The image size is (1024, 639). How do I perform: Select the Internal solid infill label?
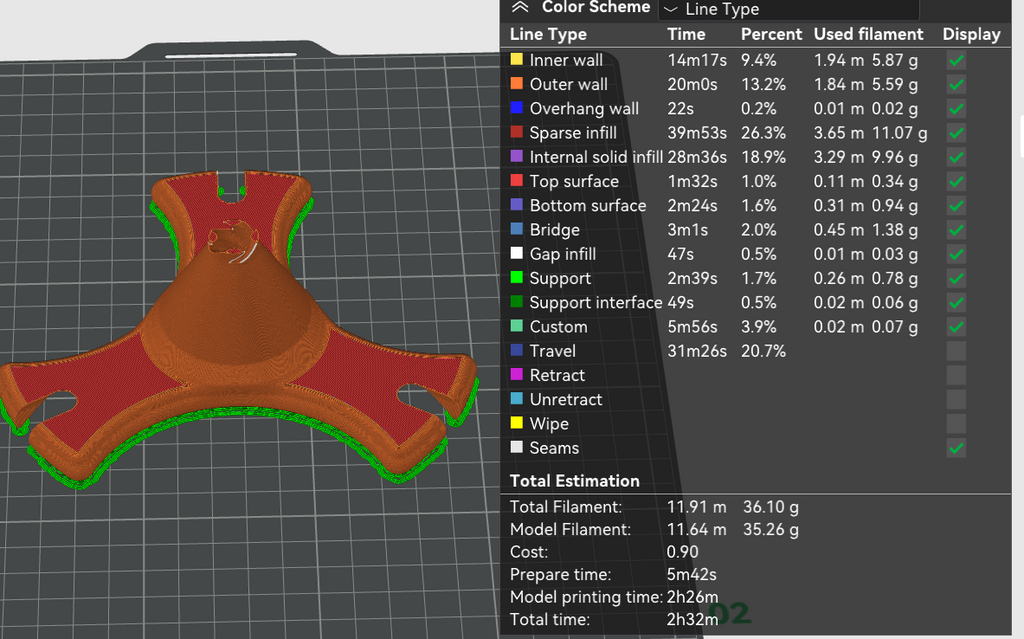(x=596, y=157)
